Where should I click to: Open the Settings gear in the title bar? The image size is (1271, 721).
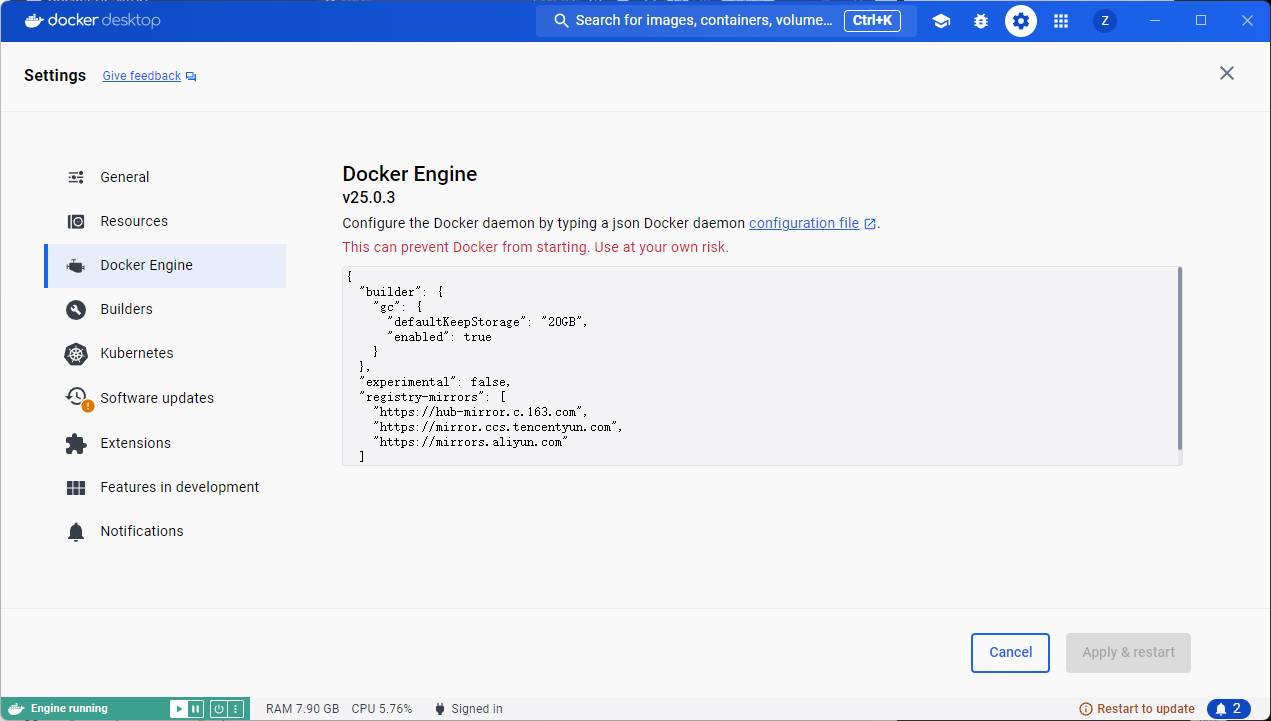tap(1020, 20)
